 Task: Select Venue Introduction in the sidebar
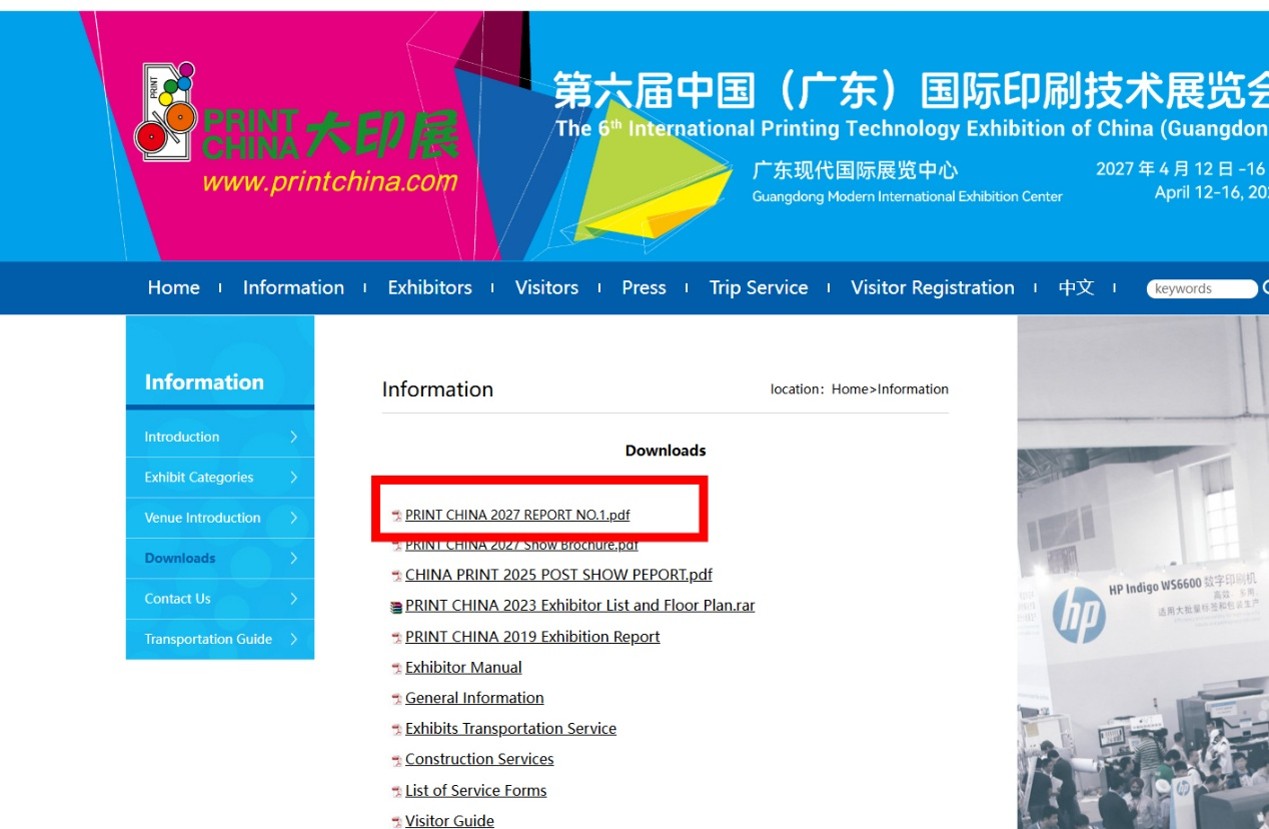pos(202,518)
